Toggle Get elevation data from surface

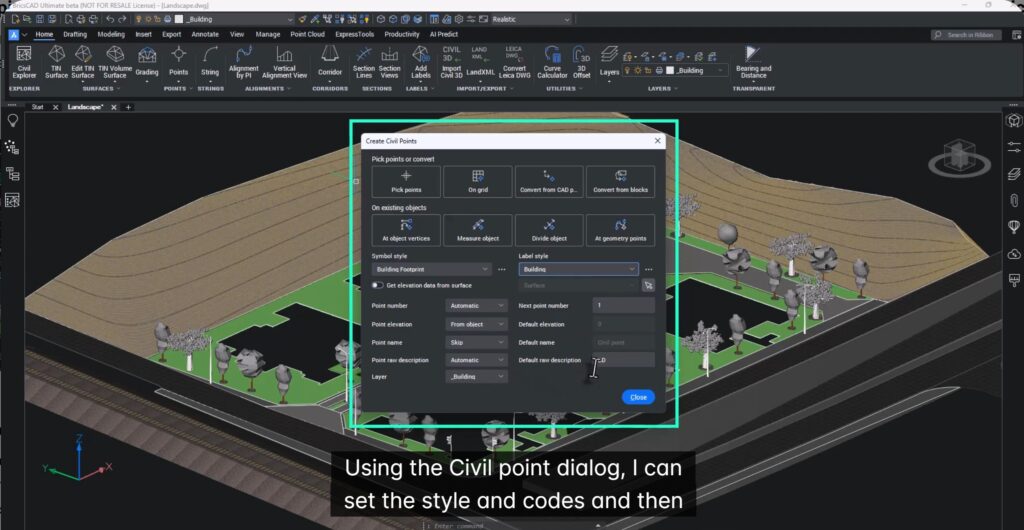point(377,285)
